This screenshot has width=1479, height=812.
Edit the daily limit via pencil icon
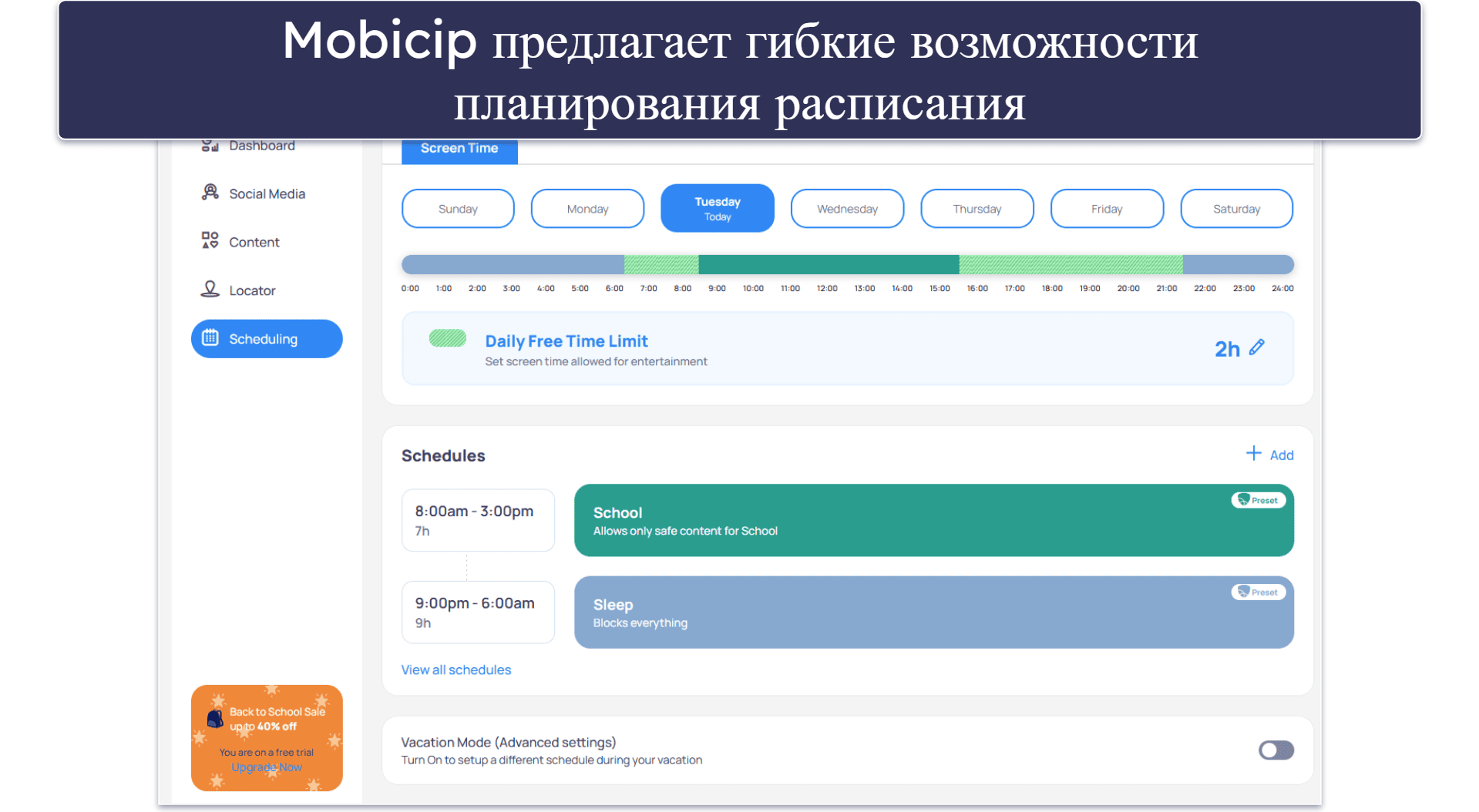[1257, 347]
